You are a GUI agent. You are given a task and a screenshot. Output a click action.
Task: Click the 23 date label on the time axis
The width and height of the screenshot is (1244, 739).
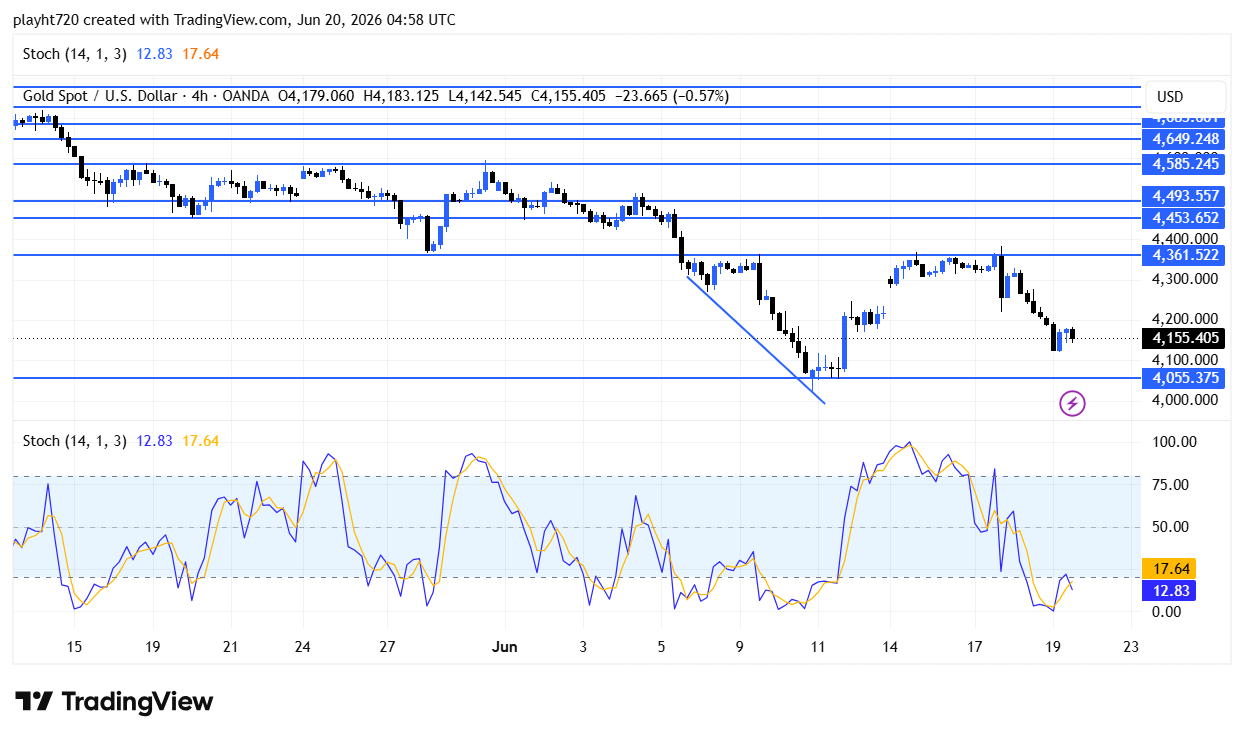tap(1130, 647)
